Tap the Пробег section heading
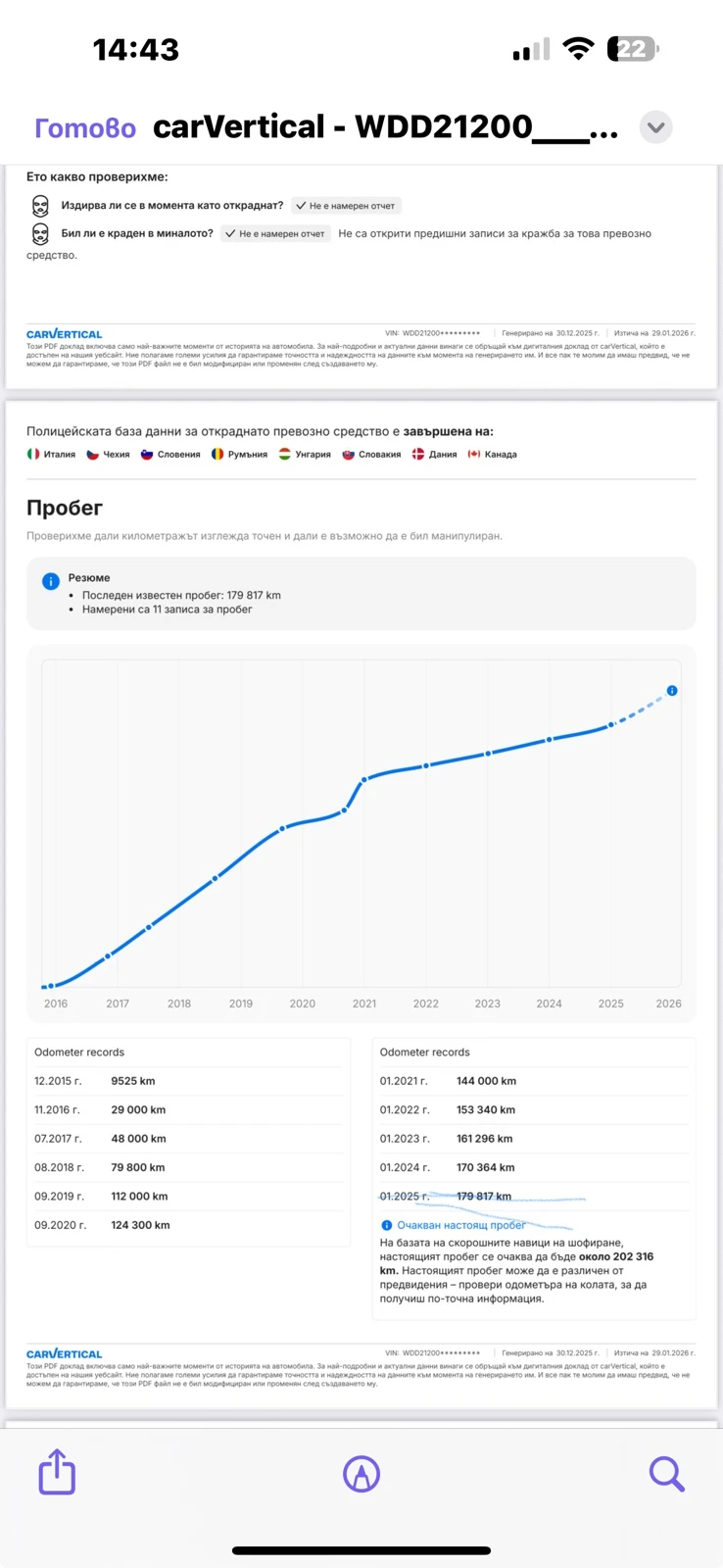This screenshot has height=1568, width=723. pos(65,508)
